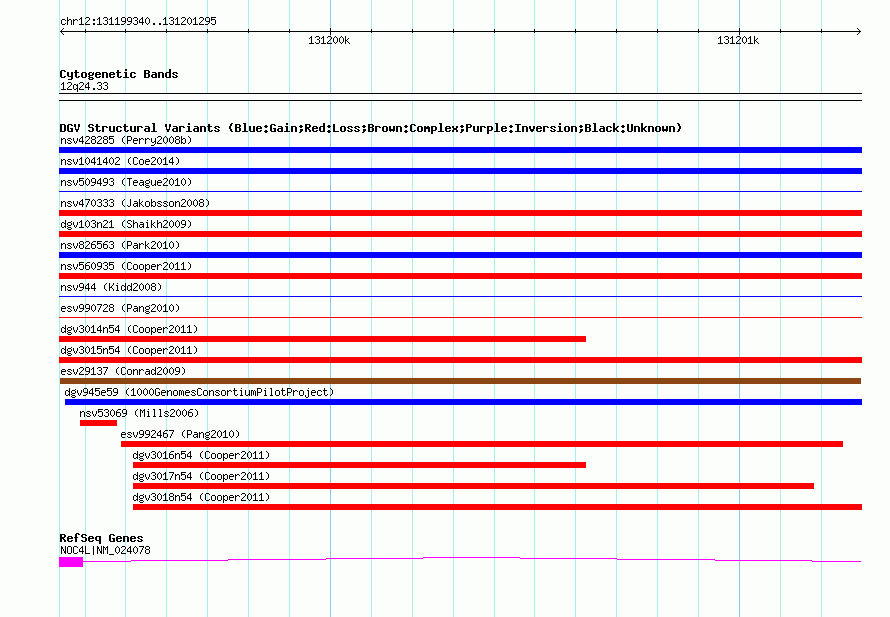Select the red bar under dgv3015n54
Image resolution: width=890 pixels, height=617 pixels.
460,360
